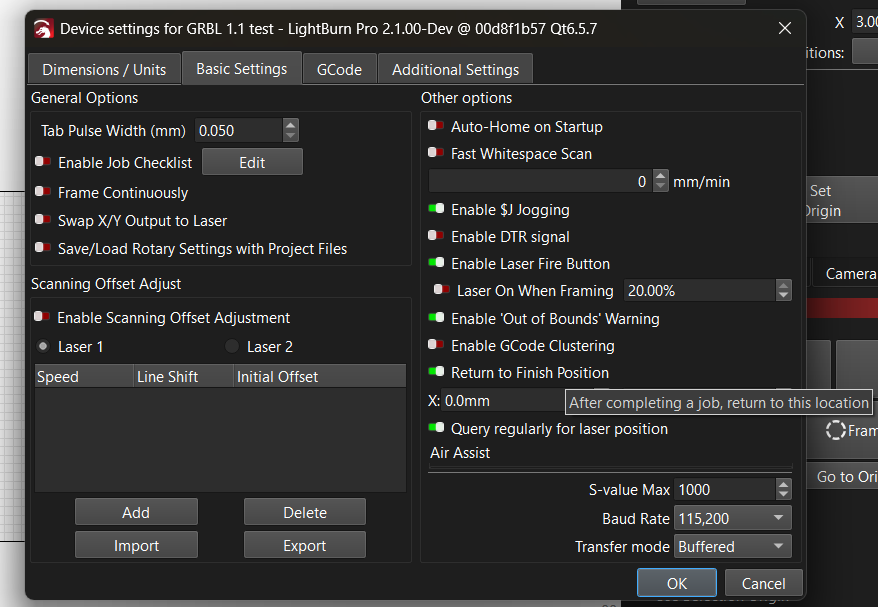Click the Initial Offset column header
The width and height of the screenshot is (878, 607).
tap(320, 376)
